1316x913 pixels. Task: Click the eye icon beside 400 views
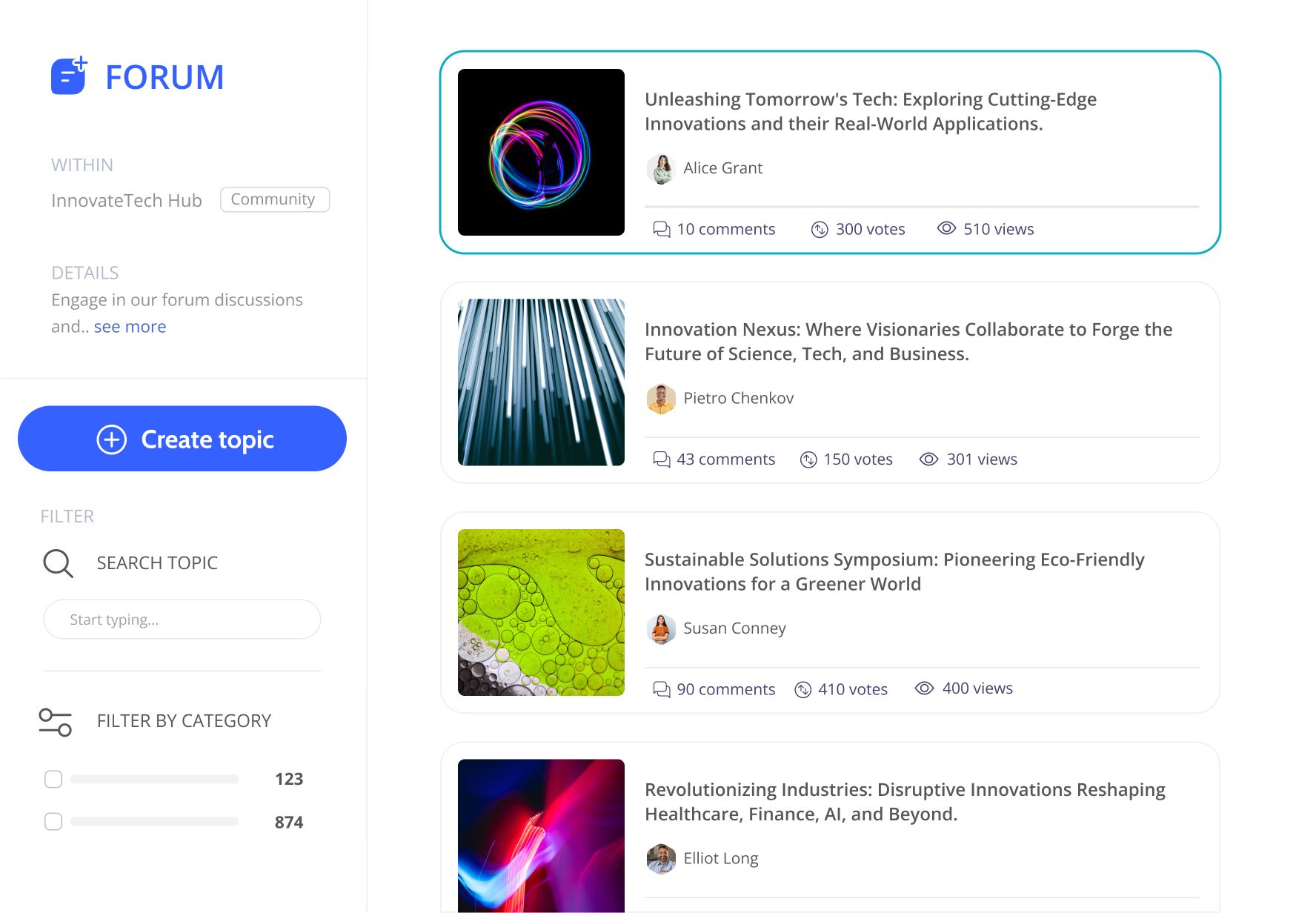(x=924, y=688)
